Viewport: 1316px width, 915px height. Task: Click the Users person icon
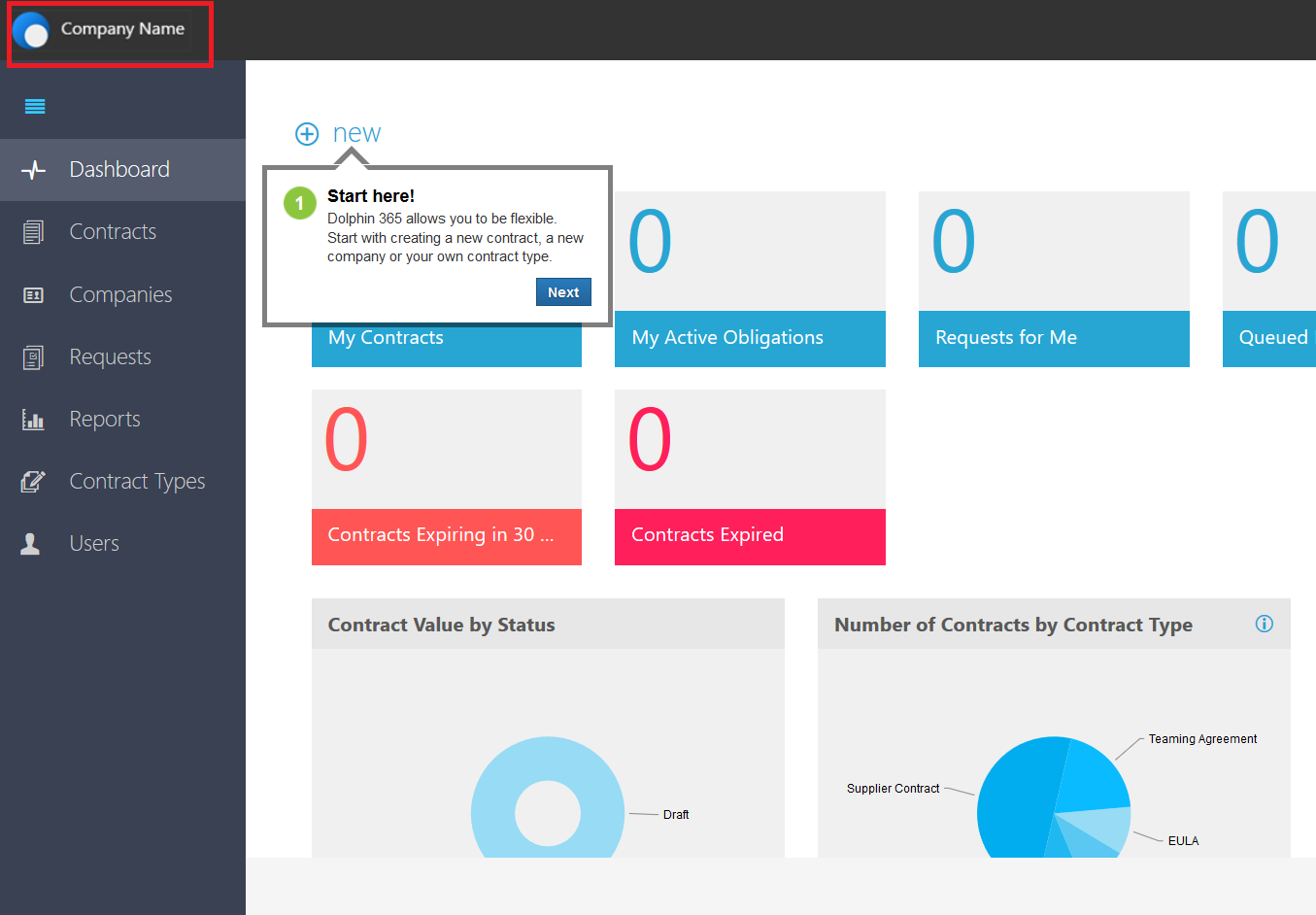click(31, 544)
